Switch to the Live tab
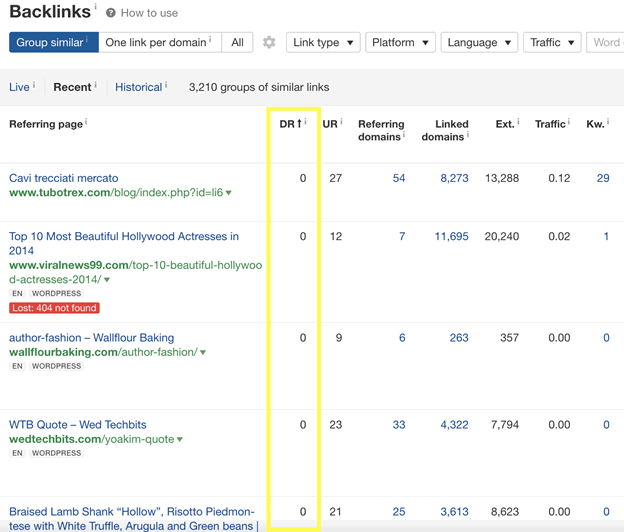Screen dimensions: 624x532 [x=19, y=87]
